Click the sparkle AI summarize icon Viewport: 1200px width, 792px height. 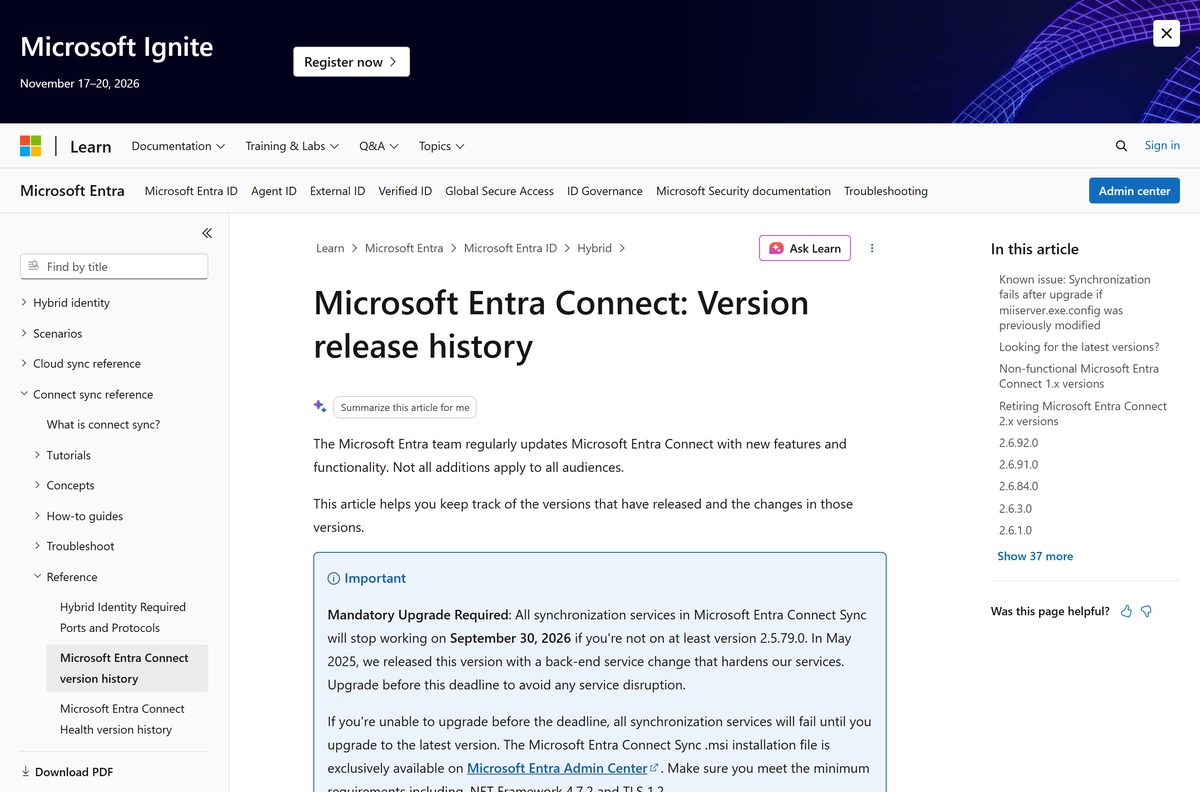pos(320,406)
